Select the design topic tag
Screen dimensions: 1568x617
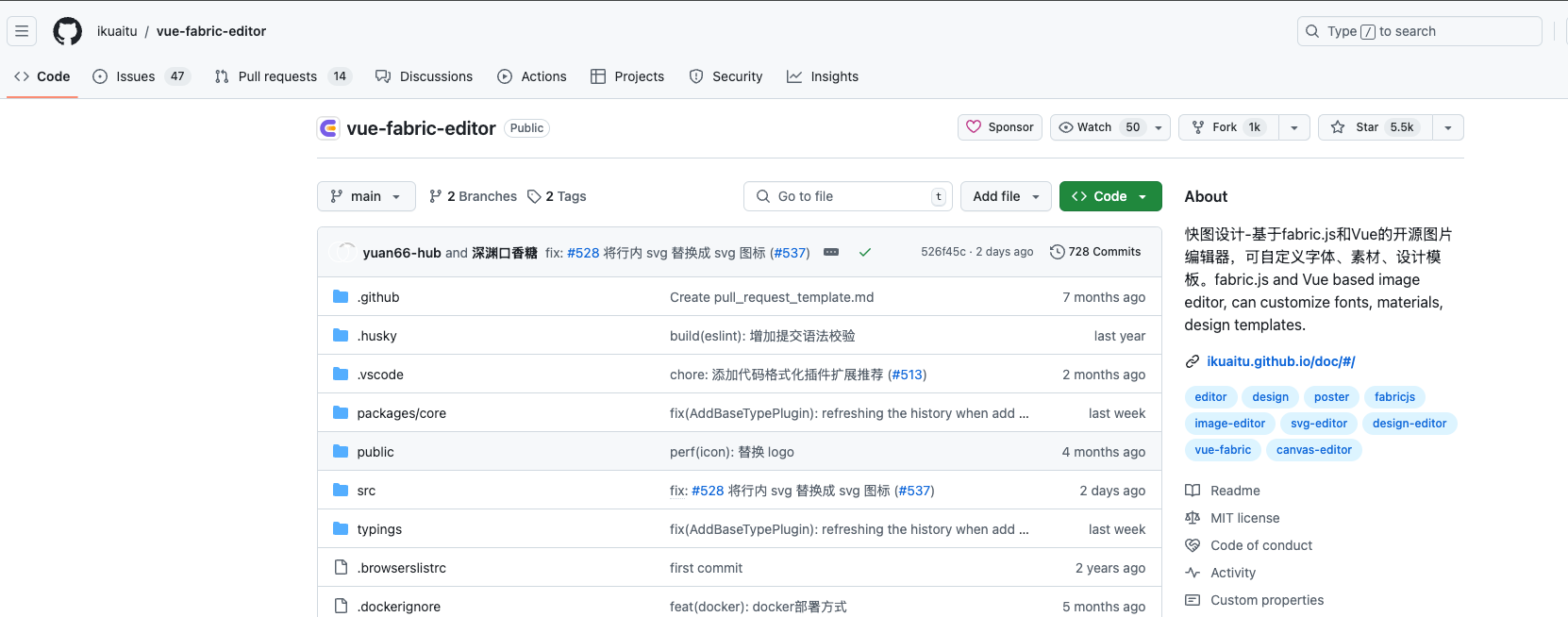pyautogui.click(x=1270, y=397)
